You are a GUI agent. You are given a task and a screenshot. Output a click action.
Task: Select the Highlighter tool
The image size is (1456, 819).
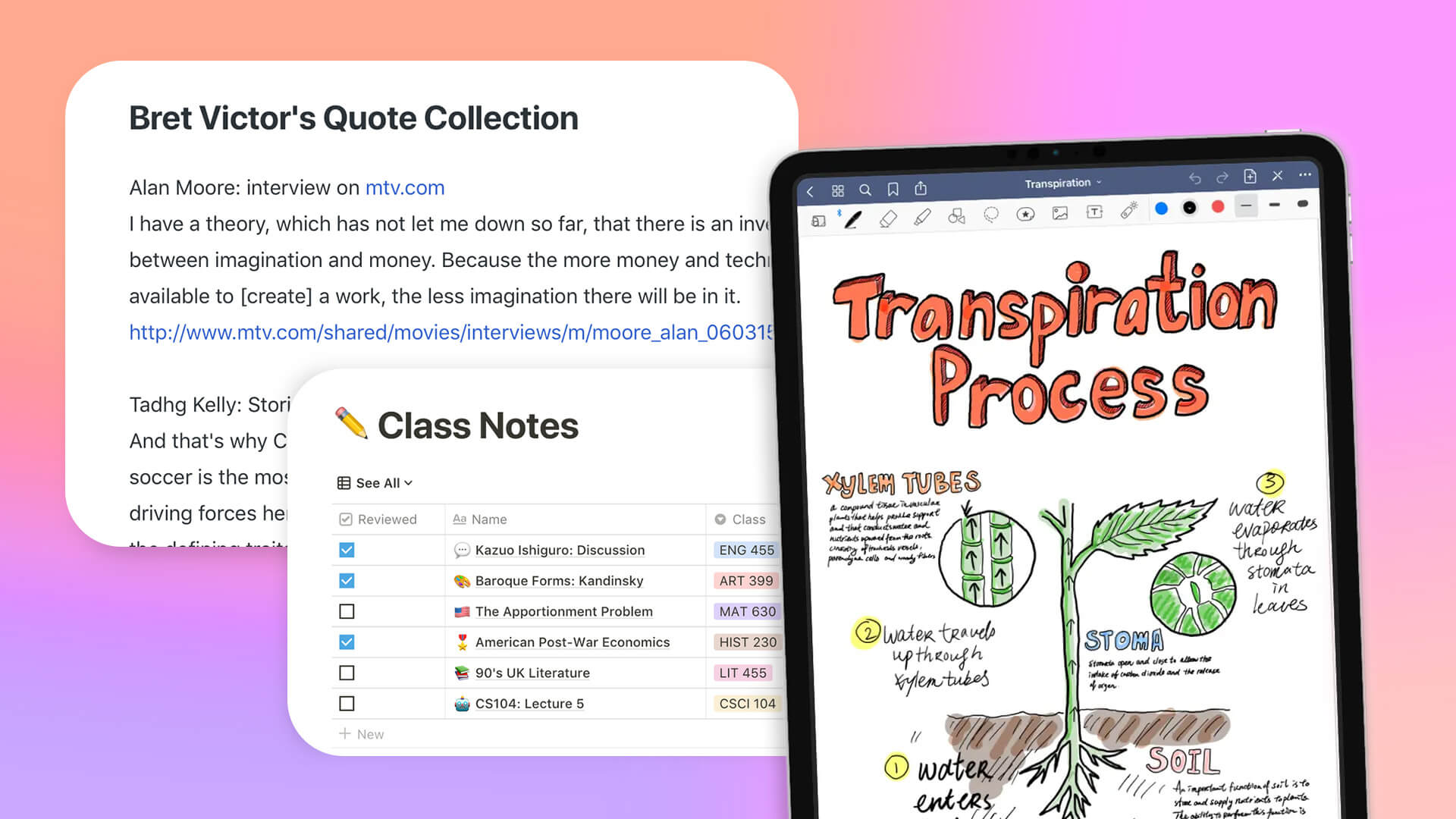(920, 215)
